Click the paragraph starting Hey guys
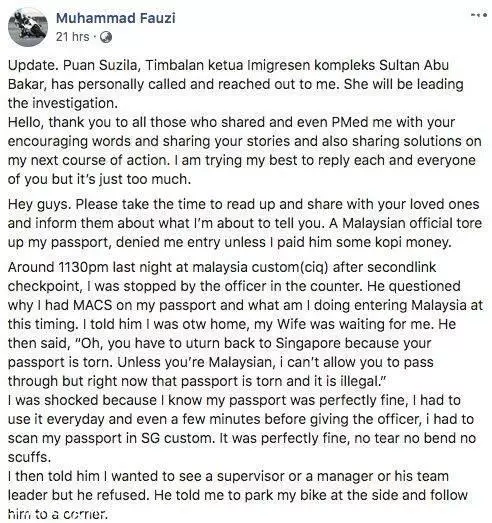This screenshot has width=492, height=523. tap(245, 223)
